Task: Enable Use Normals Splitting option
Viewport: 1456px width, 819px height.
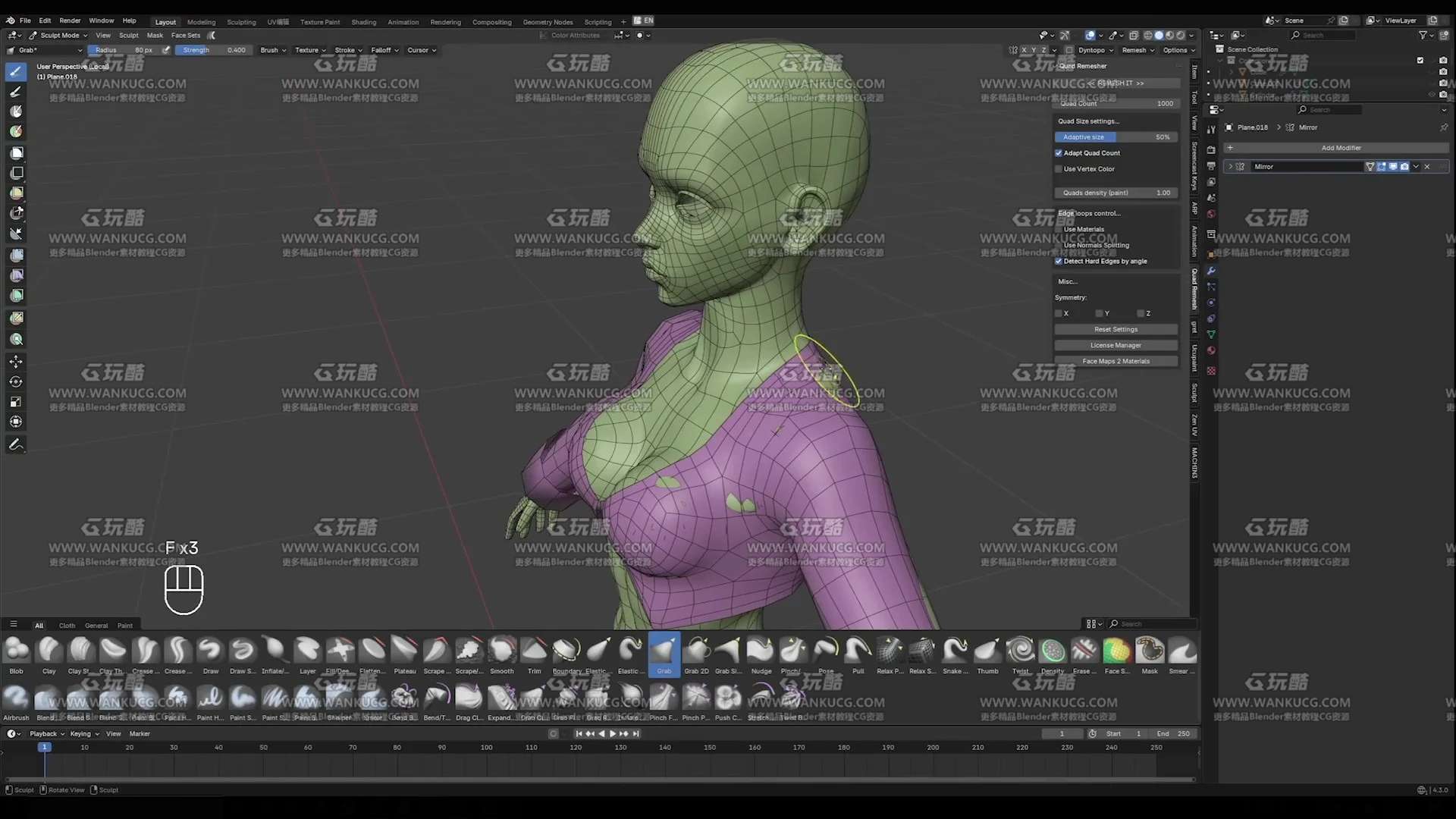Action: coord(1059,245)
